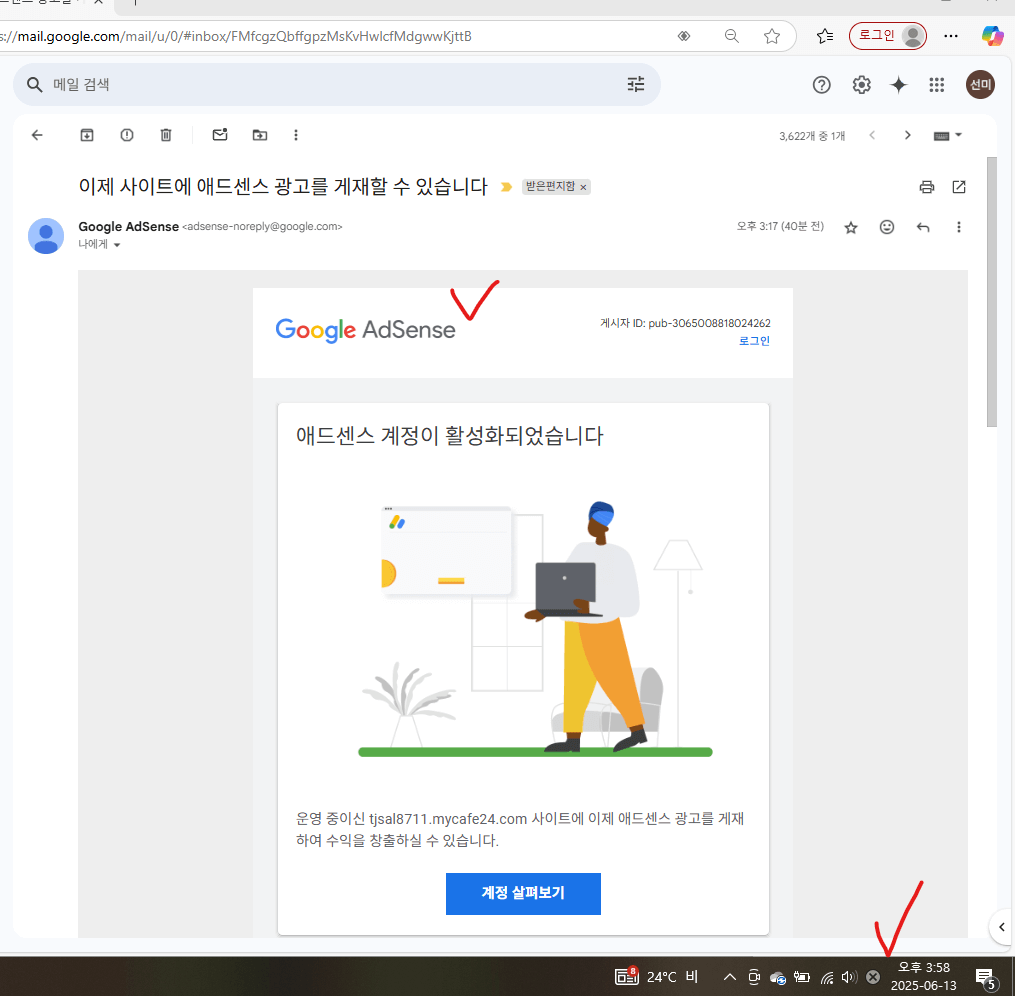The height and width of the screenshot is (996, 1015).
Task: Mark email as unread
Action: (220, 135)
